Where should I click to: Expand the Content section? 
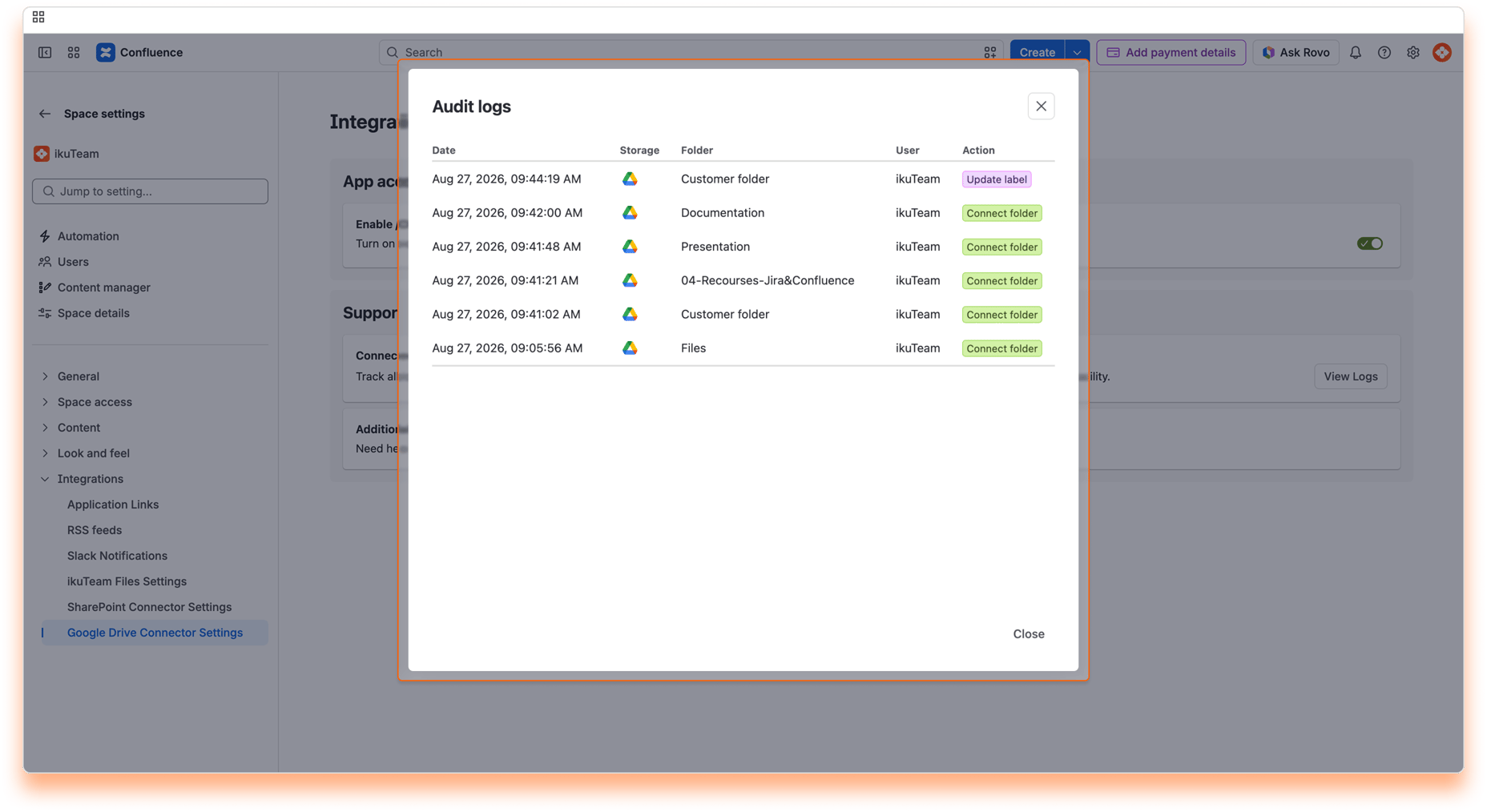[45, 428]
